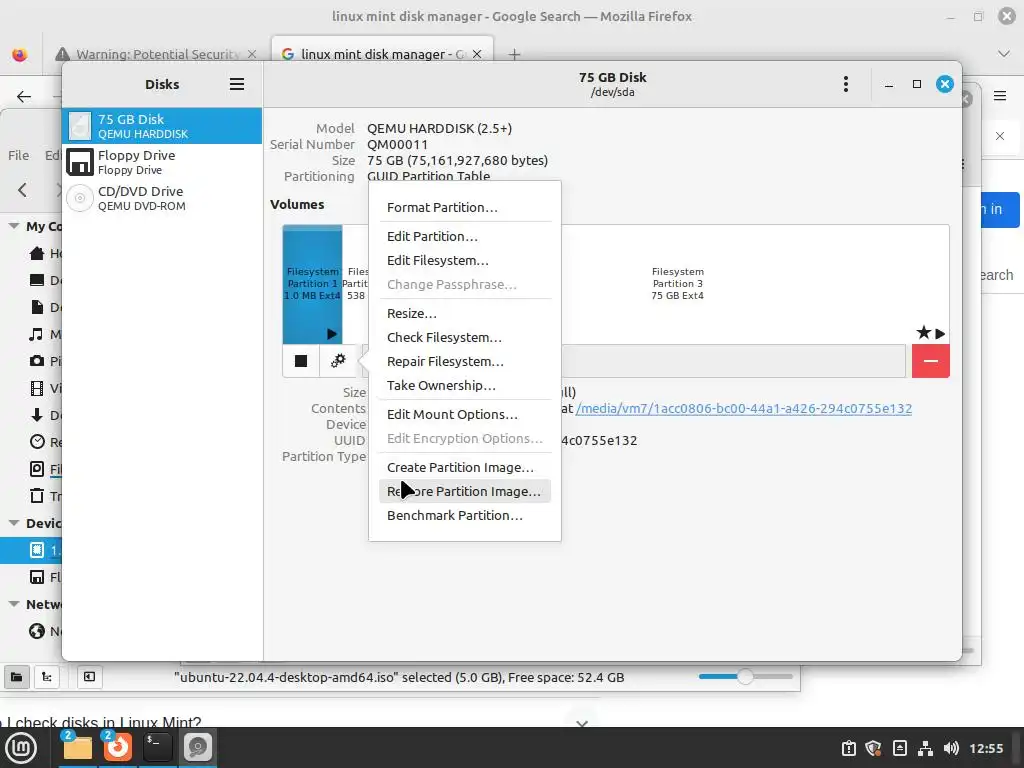The image size is (1024, 768).
Task: Open Firefox from the taskbar
Action: click(118, 748)
